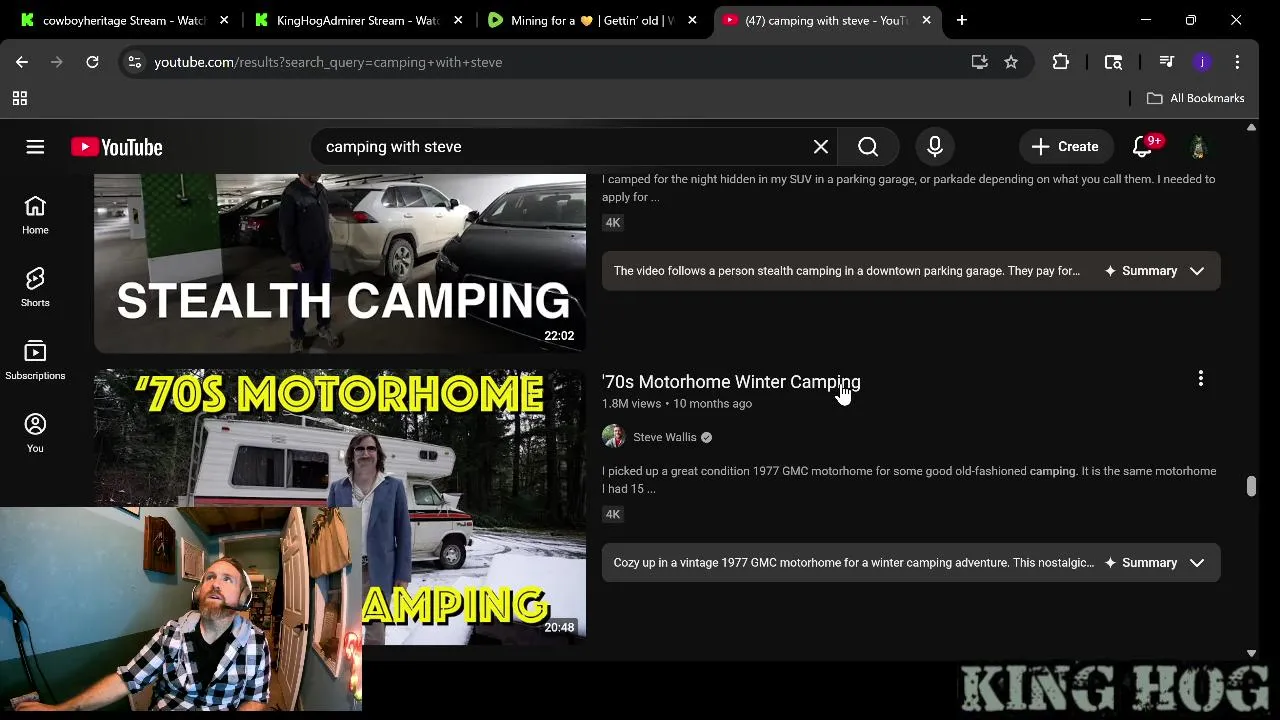Open the browser extensions puzzle icon
The image size is (1280, 720).
(1061, 62)
